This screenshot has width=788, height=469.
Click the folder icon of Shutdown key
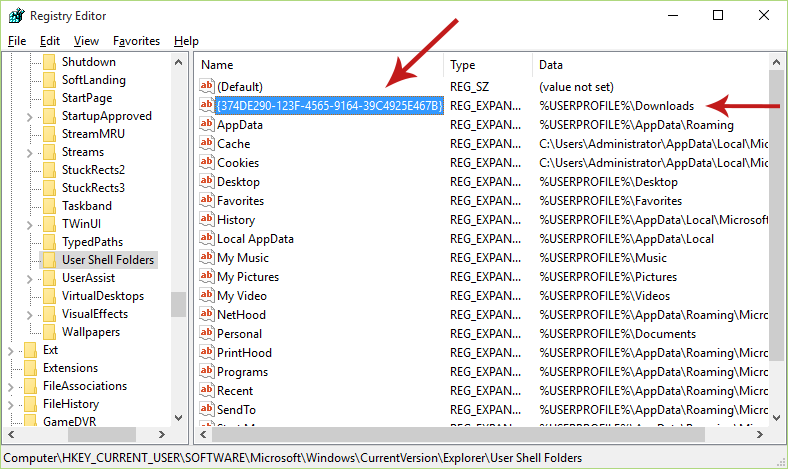(49, 62)
